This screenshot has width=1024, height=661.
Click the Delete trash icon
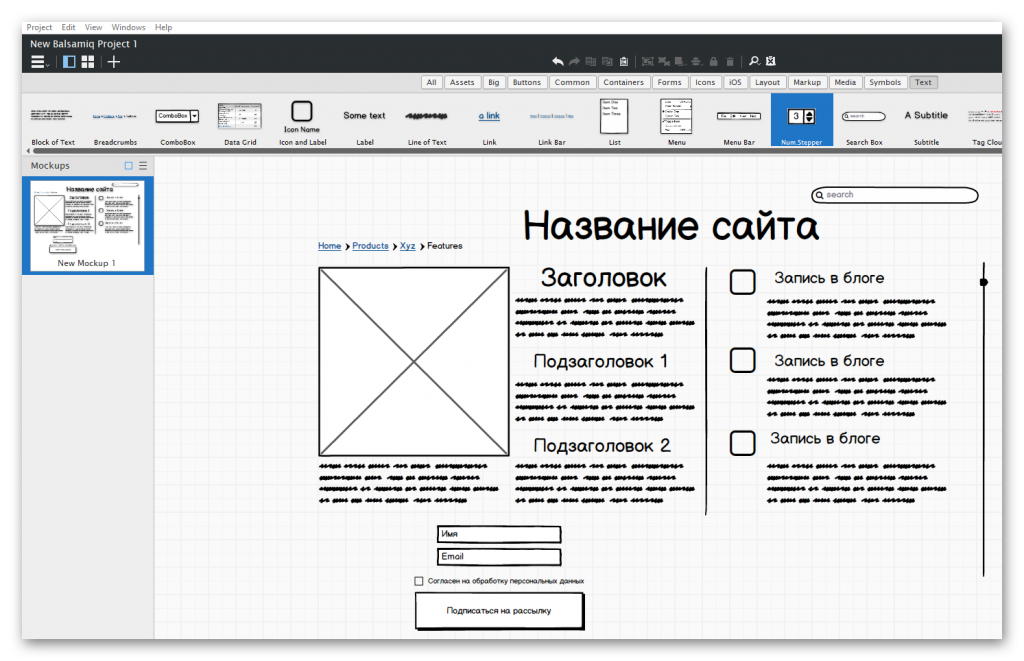(x=729, y=62)
